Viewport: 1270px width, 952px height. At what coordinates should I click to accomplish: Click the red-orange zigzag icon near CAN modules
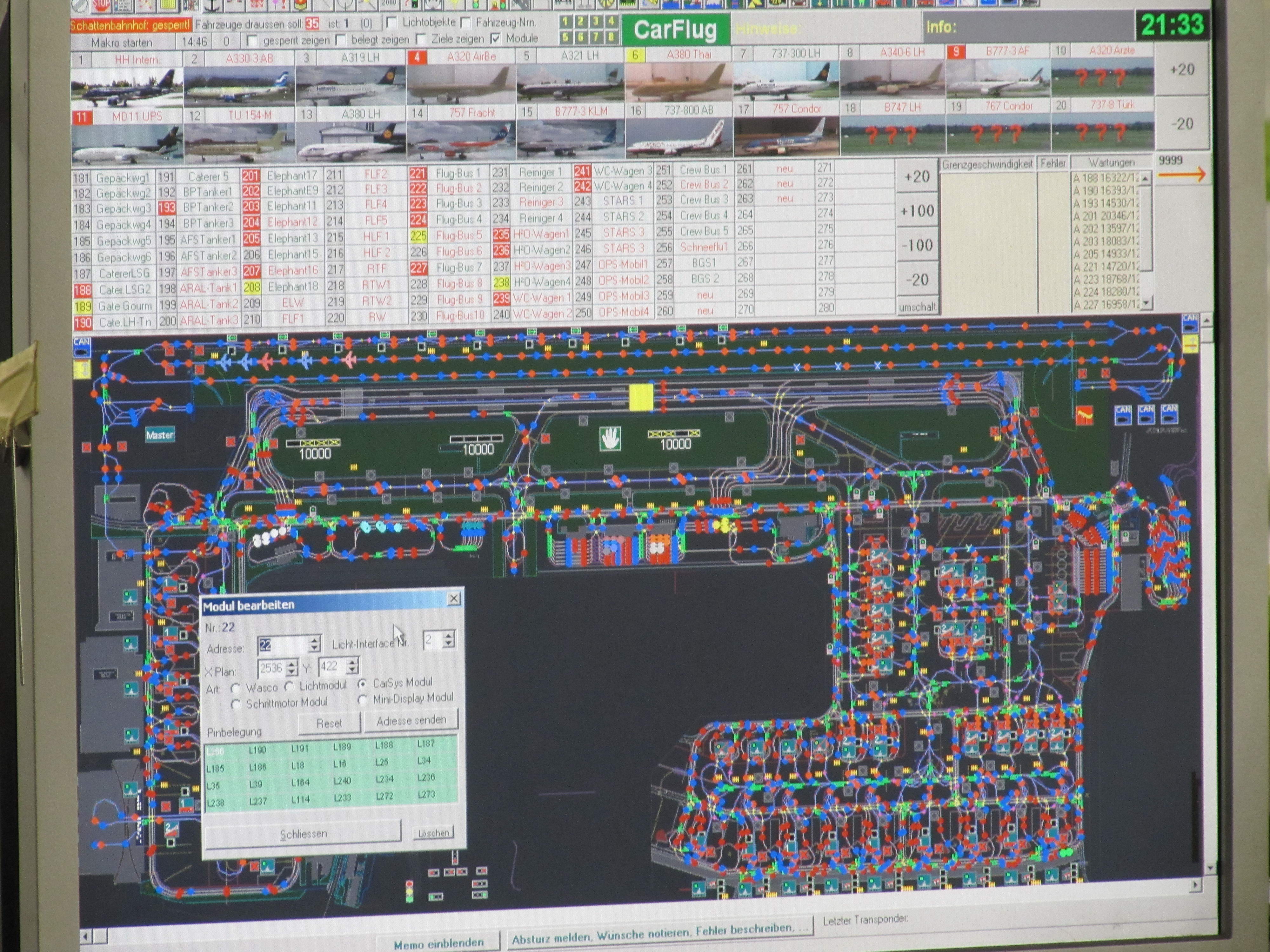tap(1084, 415)
